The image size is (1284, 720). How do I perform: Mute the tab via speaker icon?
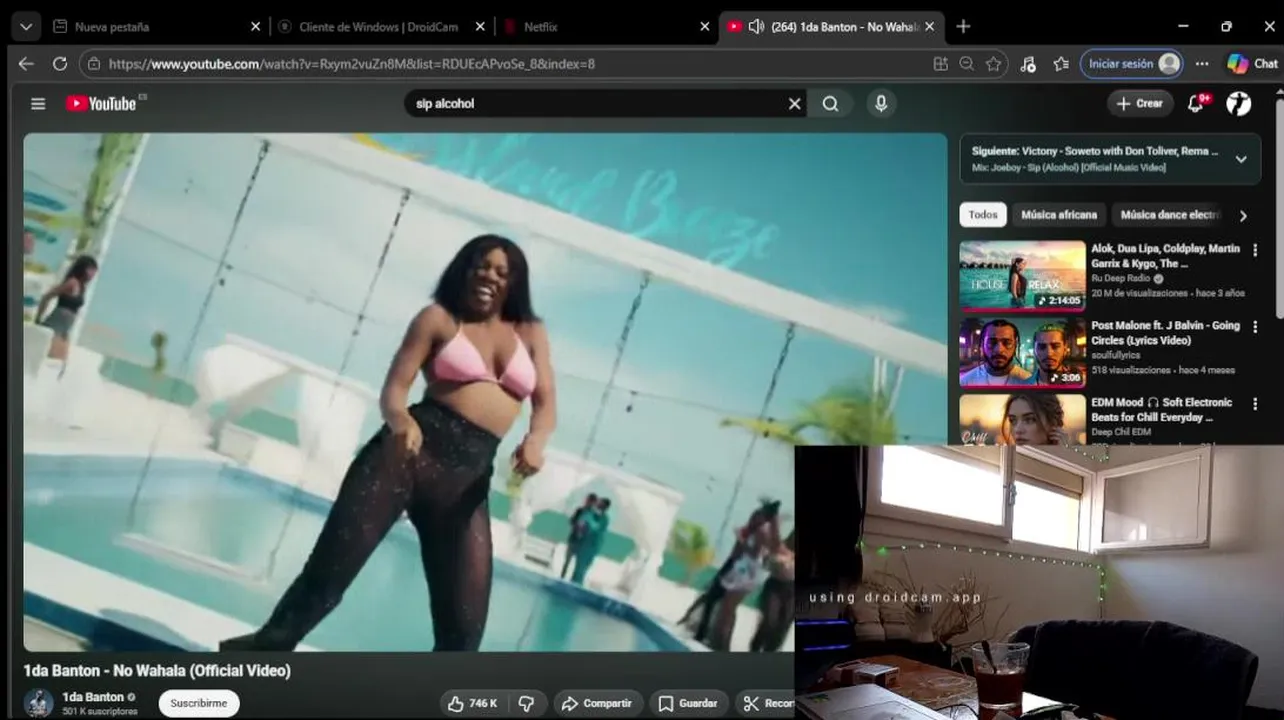(x=756, y=27)
